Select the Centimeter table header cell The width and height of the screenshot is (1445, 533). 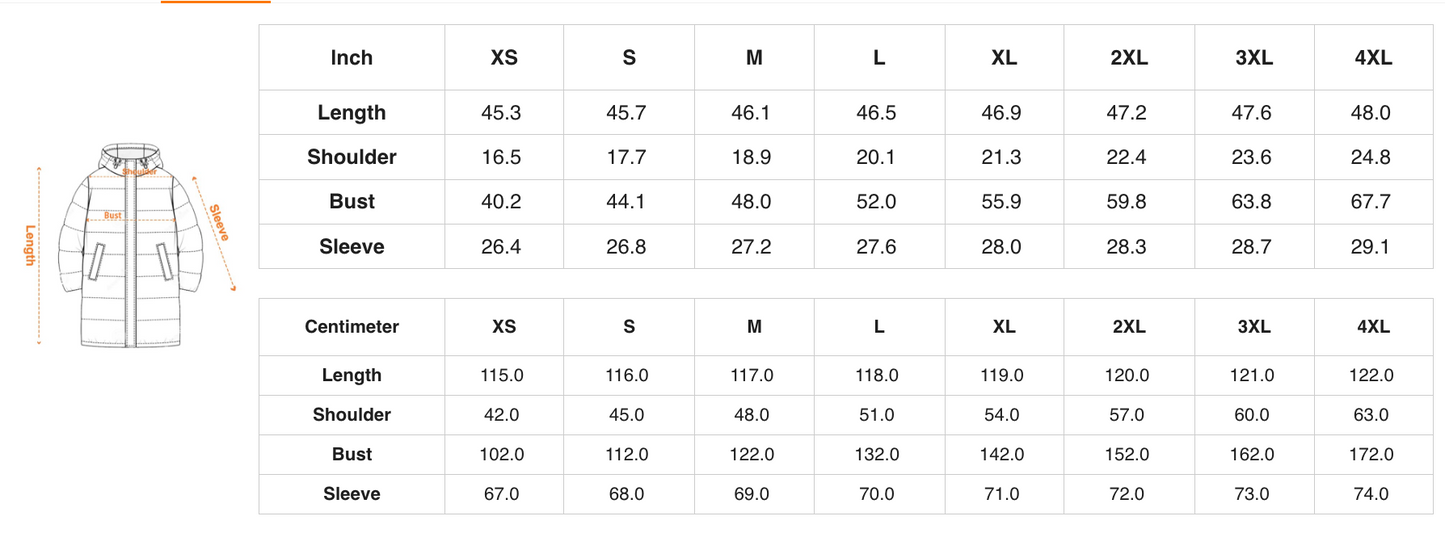click(x=352, y=327)
